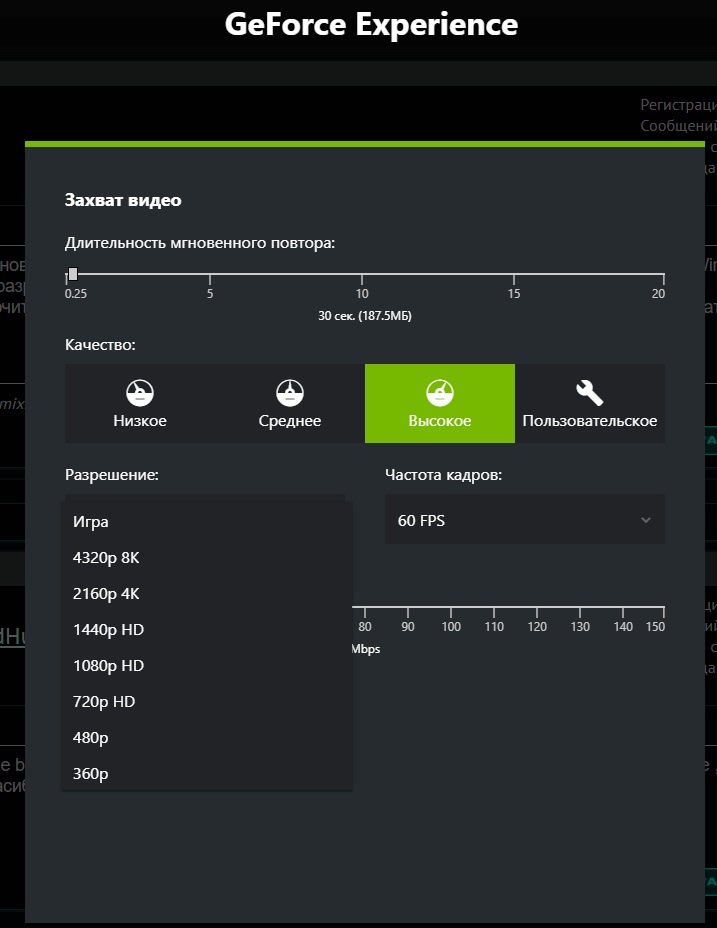Viewport: 717px width, 928px height.
Task: Choose 1440p HD resolution
Action: coord(207,630)
